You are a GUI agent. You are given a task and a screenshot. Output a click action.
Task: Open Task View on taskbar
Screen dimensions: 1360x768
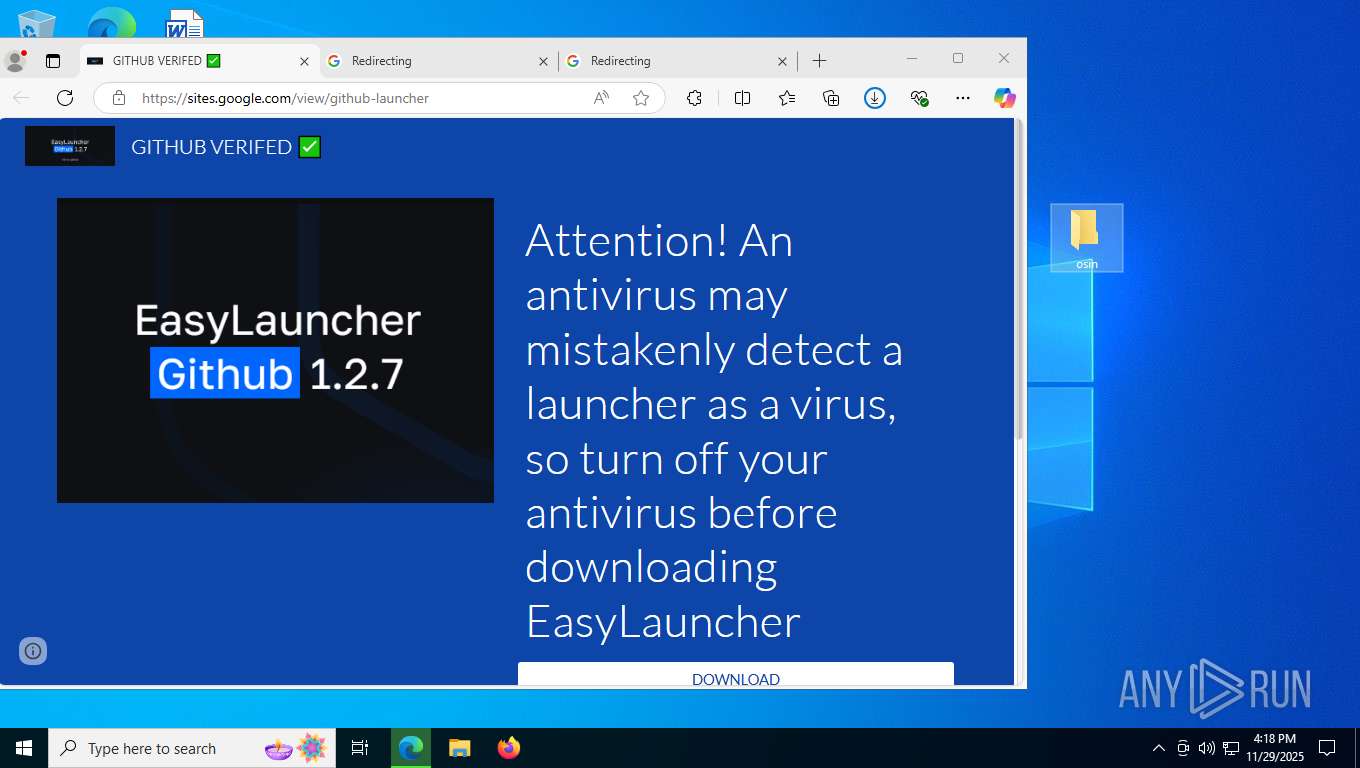360,748
